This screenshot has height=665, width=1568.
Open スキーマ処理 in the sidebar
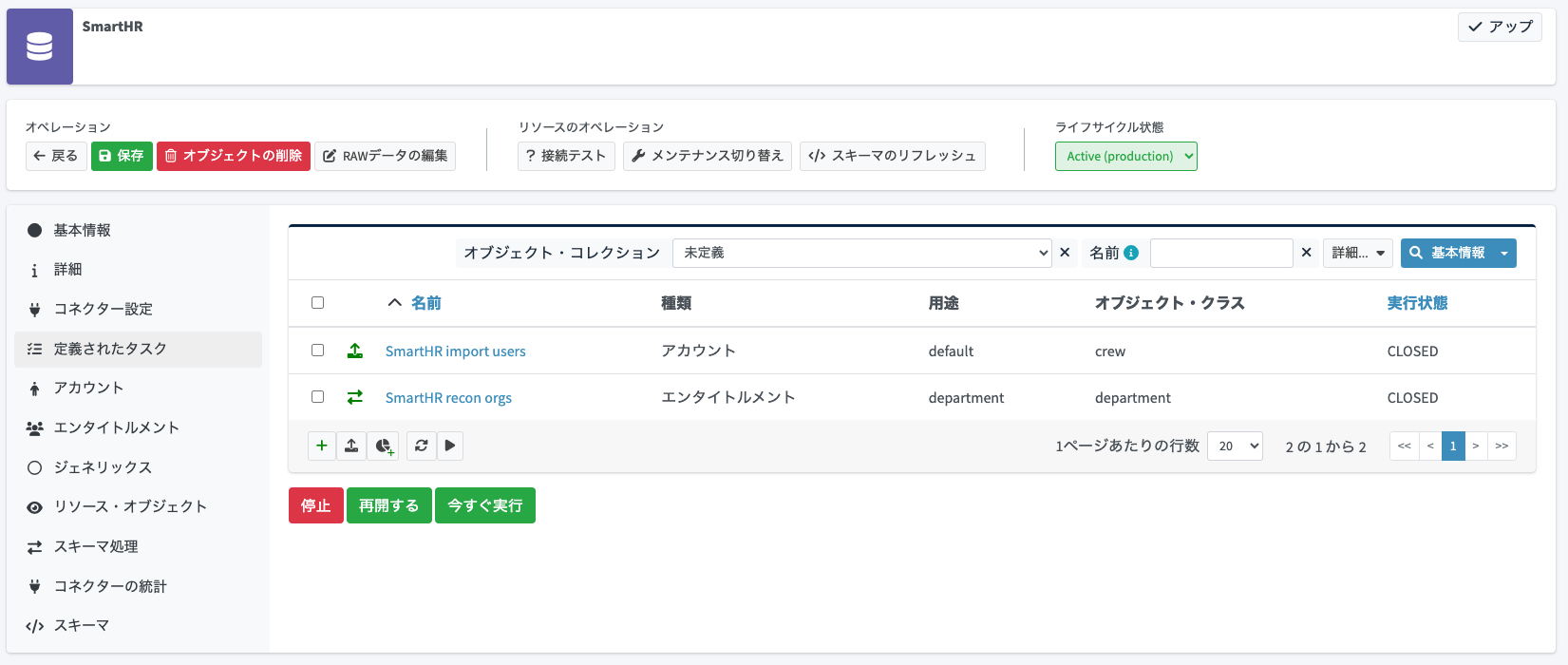pos(139,546)
